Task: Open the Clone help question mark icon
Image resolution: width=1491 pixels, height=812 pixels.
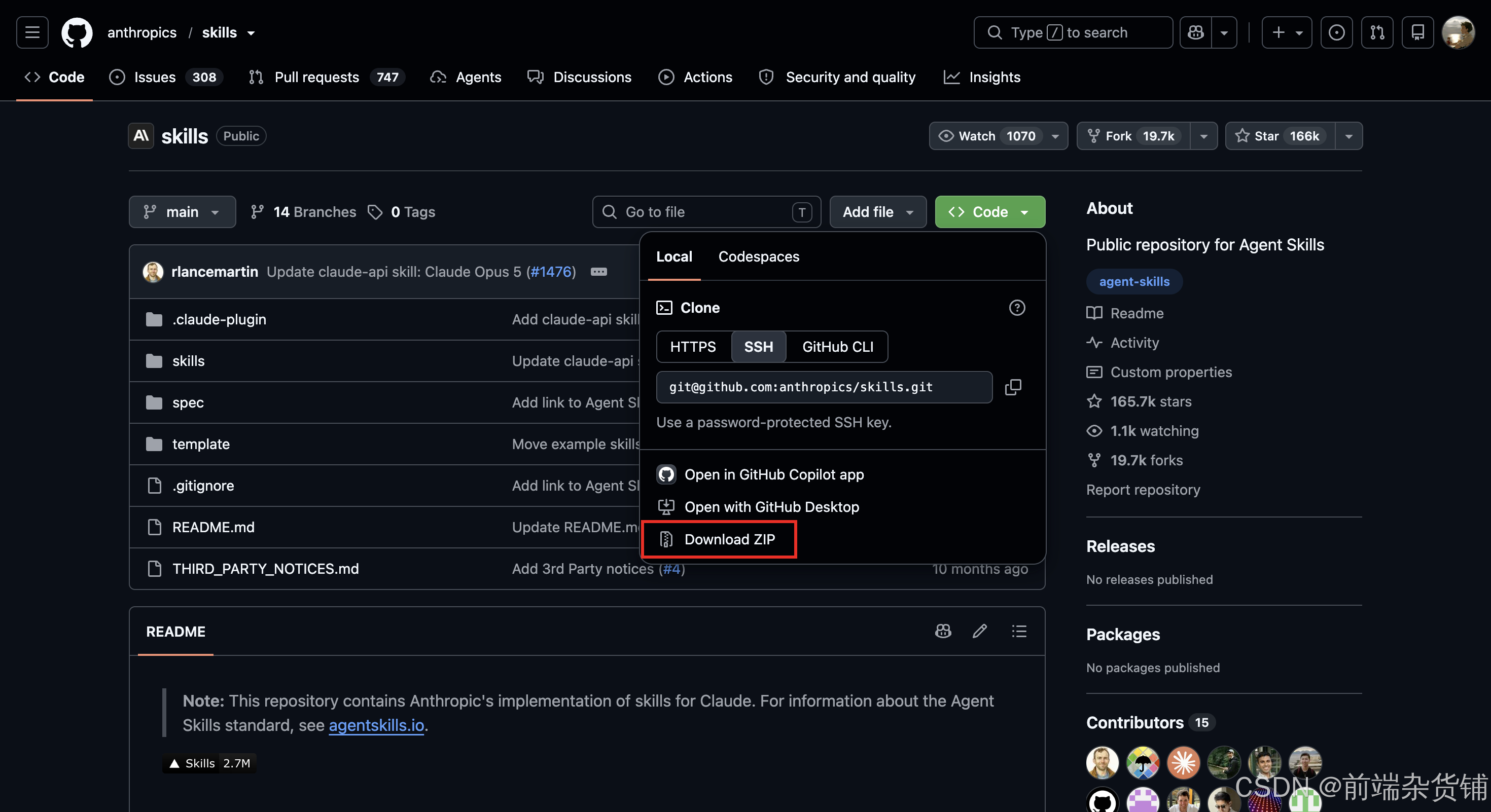Action: (x=1017, y=308)
